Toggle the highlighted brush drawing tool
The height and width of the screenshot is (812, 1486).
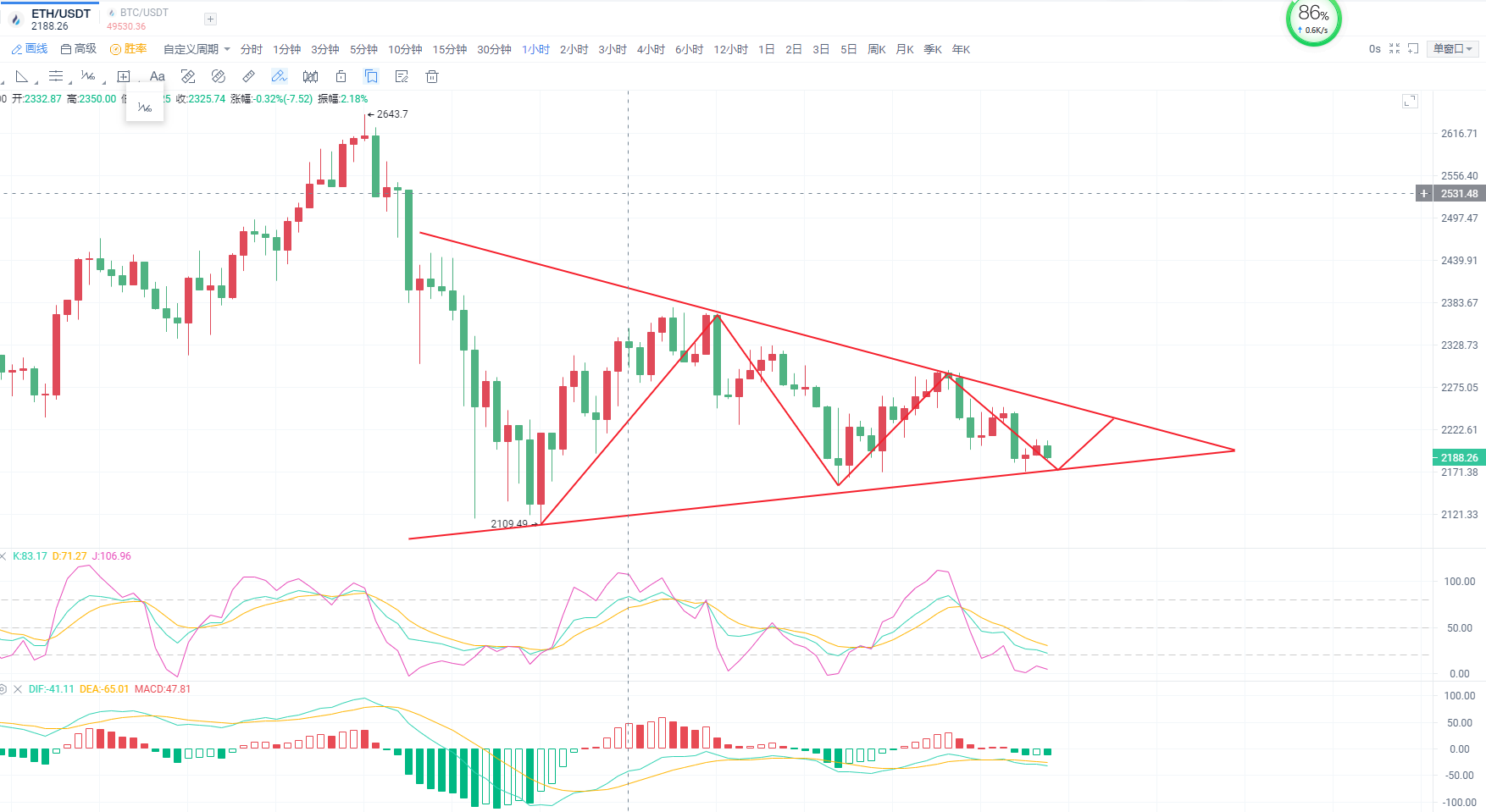(279, 76)
